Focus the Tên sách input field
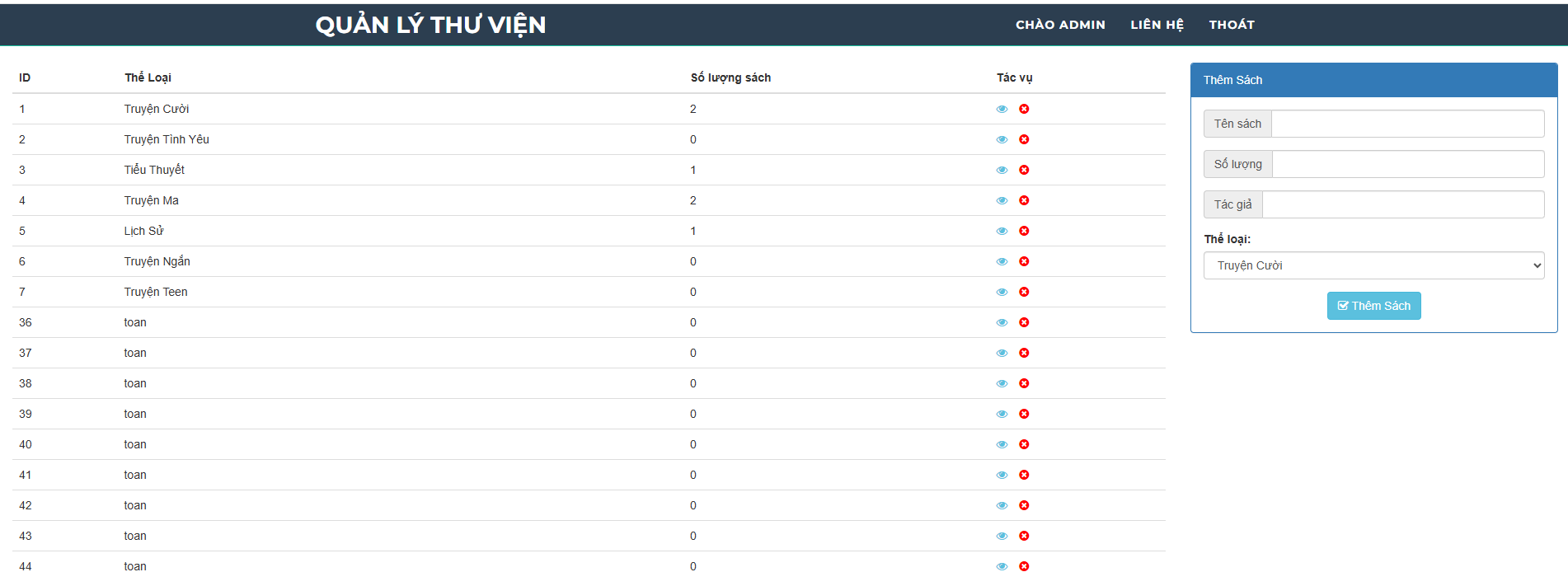The width and height of the screenshot is (1568, 572). (x=1407, y=124)
